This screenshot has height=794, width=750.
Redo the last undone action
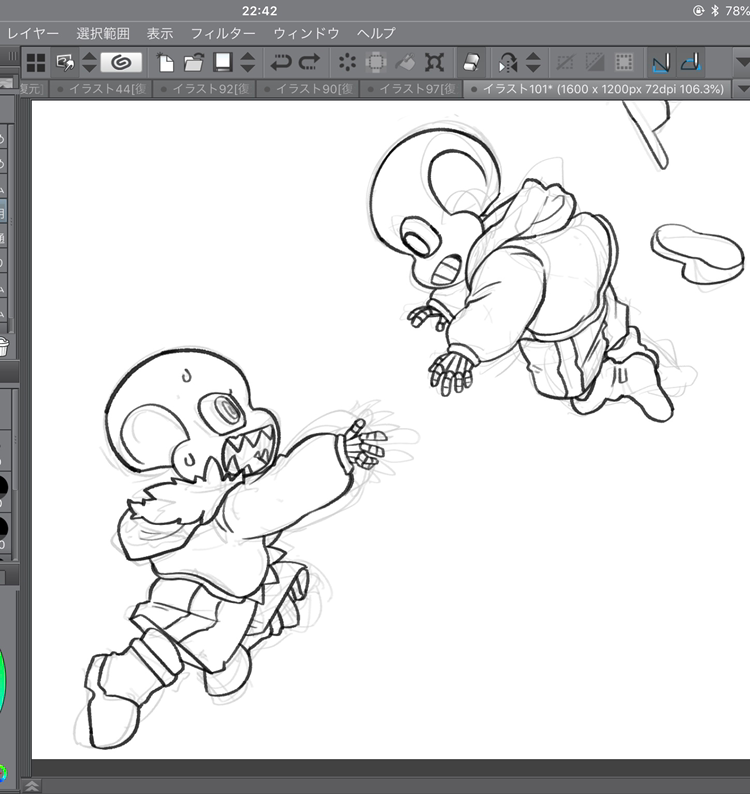click(309, 63)
